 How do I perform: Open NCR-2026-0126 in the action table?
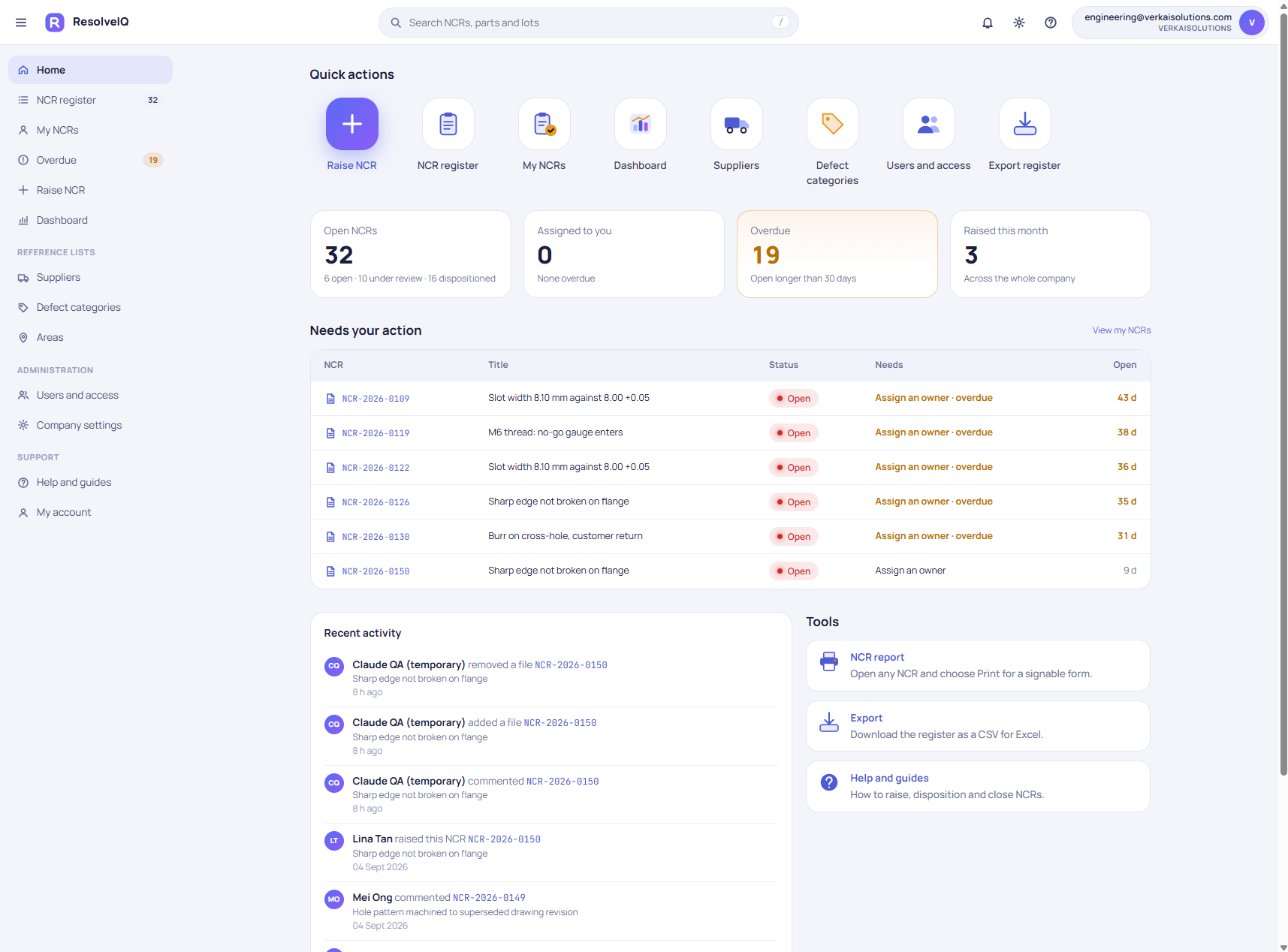[376, 502]
